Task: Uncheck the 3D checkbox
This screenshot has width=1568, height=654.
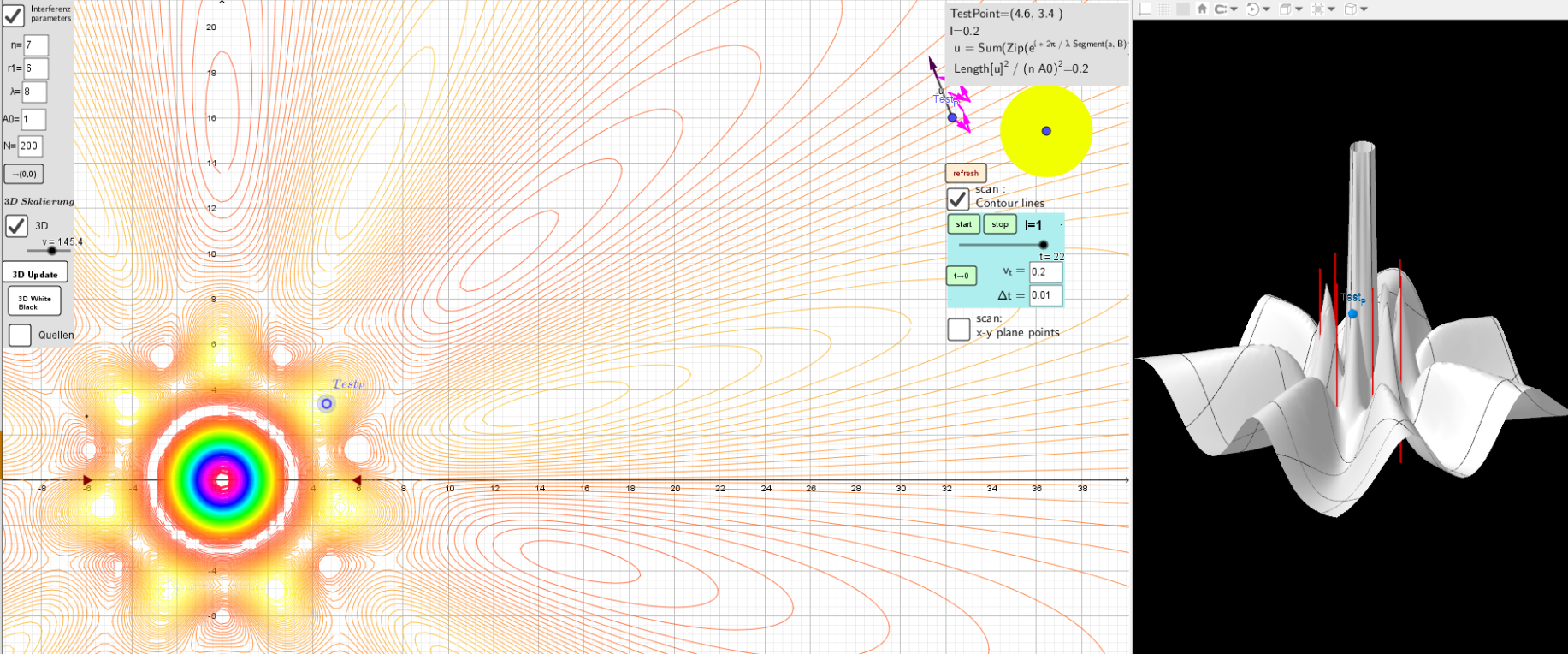Action: (x=16, y=226)
